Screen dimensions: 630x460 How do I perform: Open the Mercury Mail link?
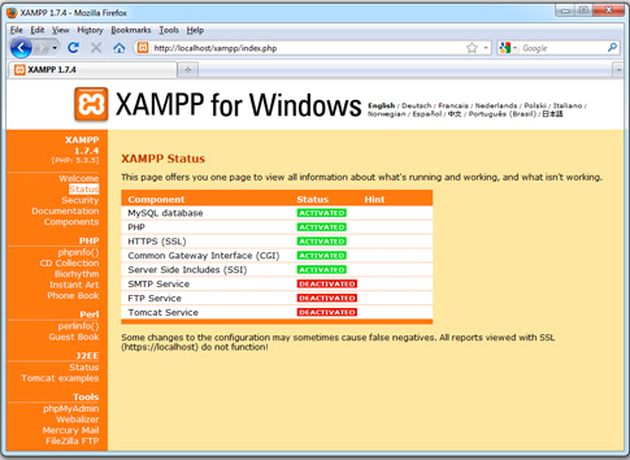(70, 430)
